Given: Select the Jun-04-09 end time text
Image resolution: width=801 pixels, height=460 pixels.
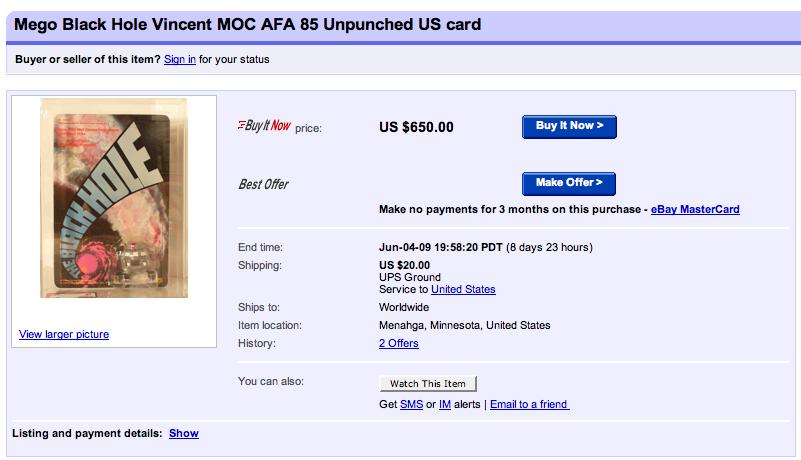Looking at the screenshot, I should coord(441,247).
